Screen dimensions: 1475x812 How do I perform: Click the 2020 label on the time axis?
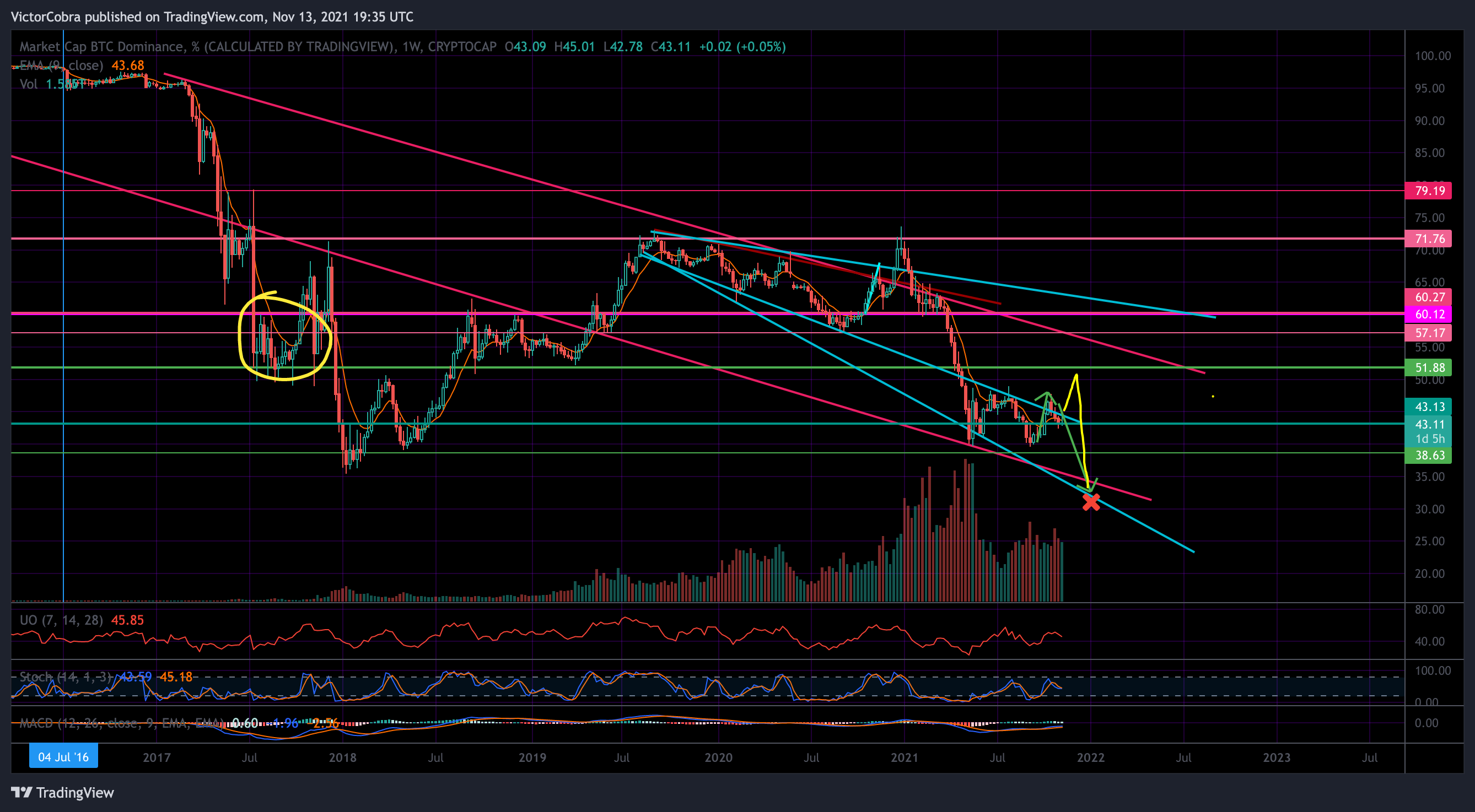tap(719, 757)
